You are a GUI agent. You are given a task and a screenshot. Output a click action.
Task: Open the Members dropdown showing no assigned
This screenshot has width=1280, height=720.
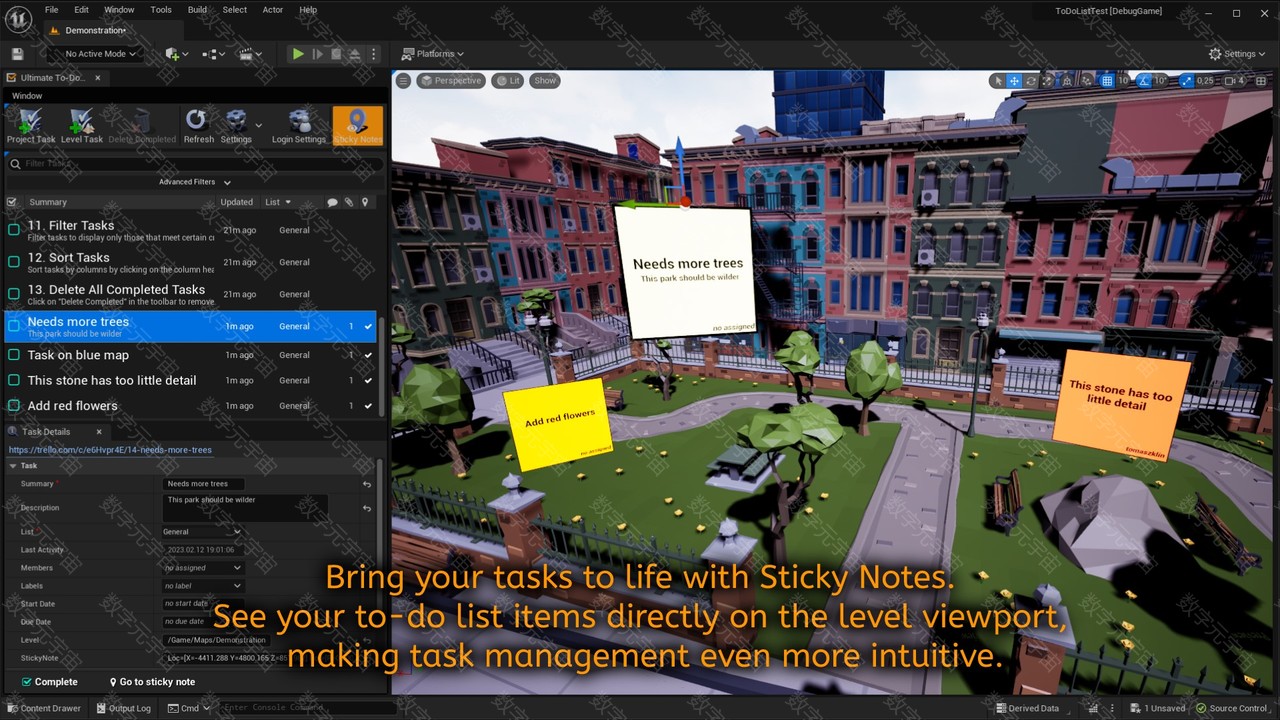pyautogui.click(x=203, y=568)
